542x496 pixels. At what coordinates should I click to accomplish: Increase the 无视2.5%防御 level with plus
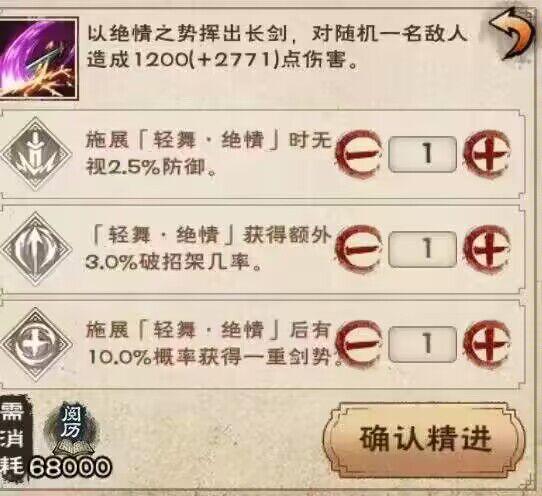488,154
